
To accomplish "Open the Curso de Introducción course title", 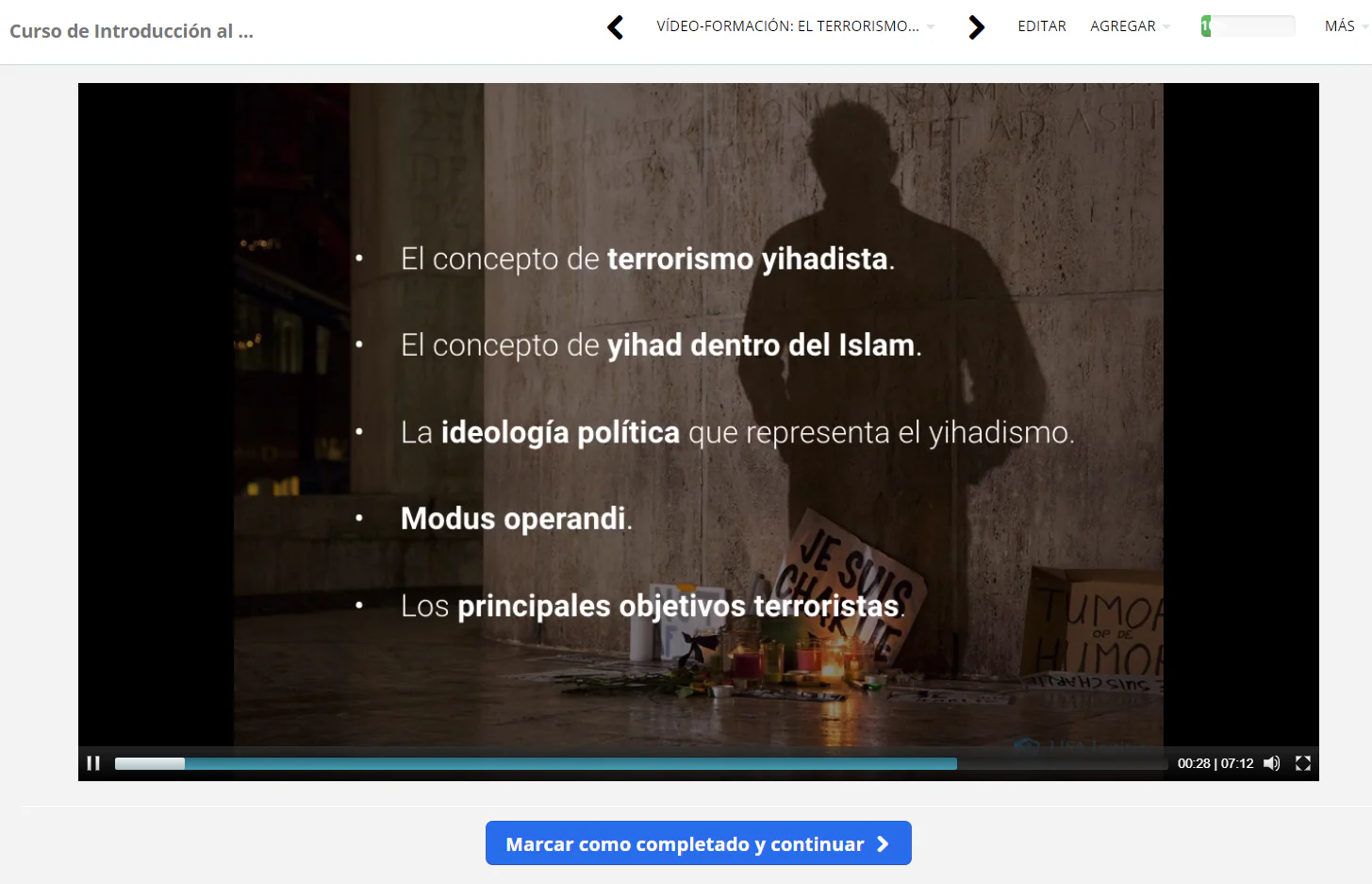I will (x=131, y=31).
